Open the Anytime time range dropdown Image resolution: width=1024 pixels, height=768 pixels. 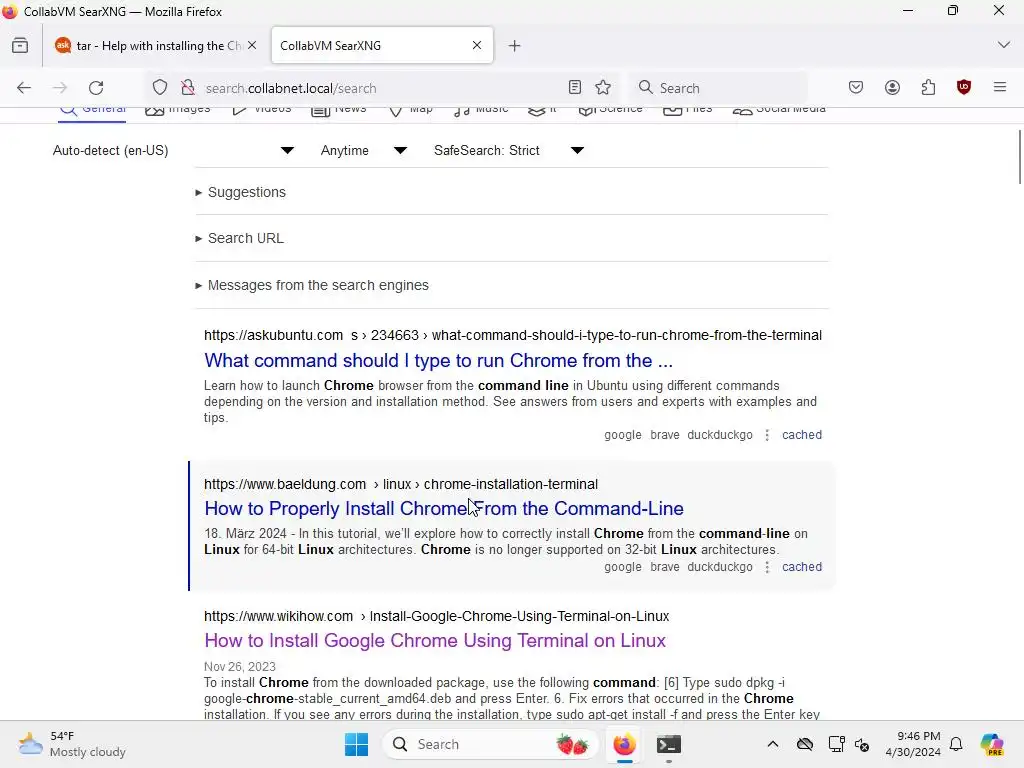pyautogui.click(x=364, y=150)
